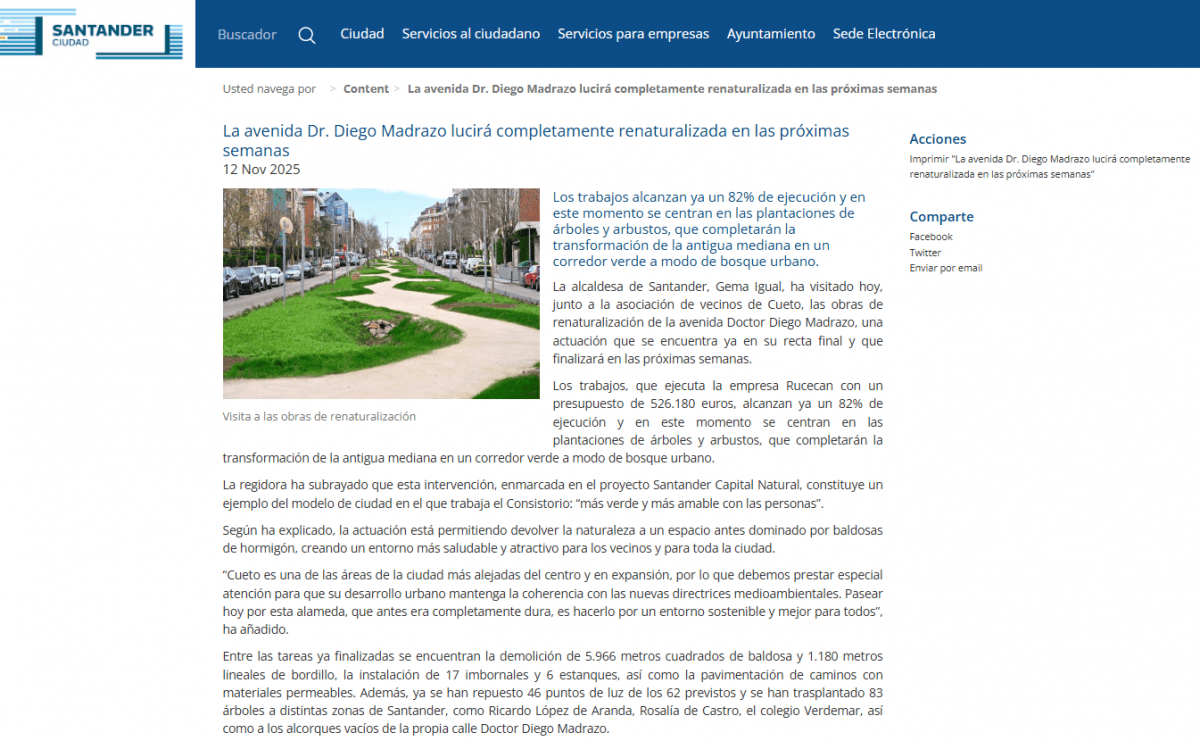
Task: Focus the Buscador search field
Action: tap(247, 35)
